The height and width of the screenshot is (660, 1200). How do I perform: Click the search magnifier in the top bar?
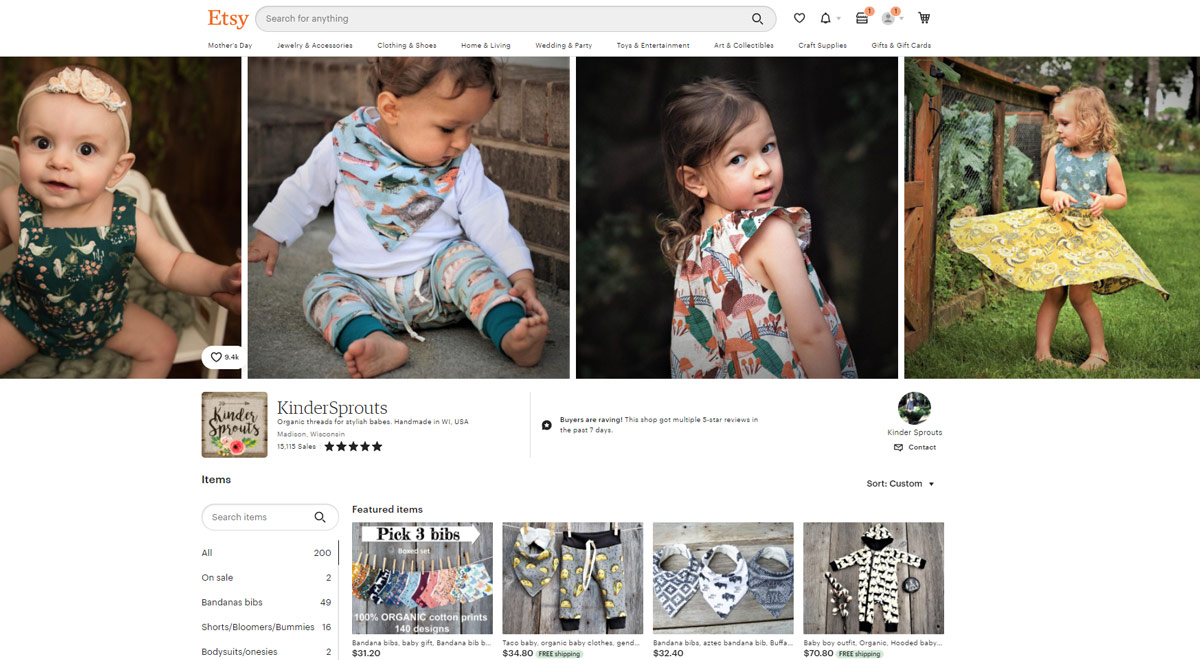(757, 18)
